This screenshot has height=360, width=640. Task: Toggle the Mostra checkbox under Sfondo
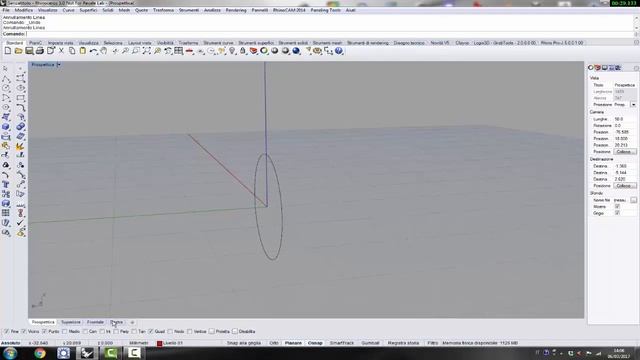coord(617,207)
